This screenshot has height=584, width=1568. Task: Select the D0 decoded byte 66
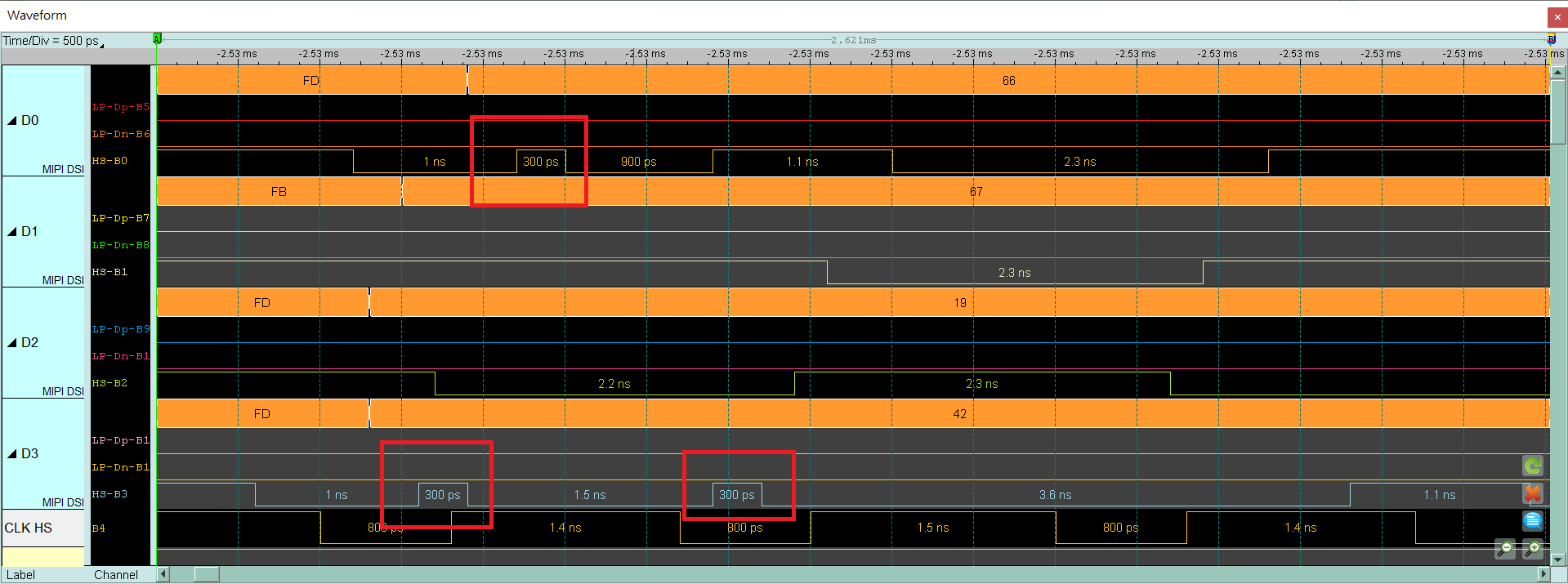[x=1008, y=81]
